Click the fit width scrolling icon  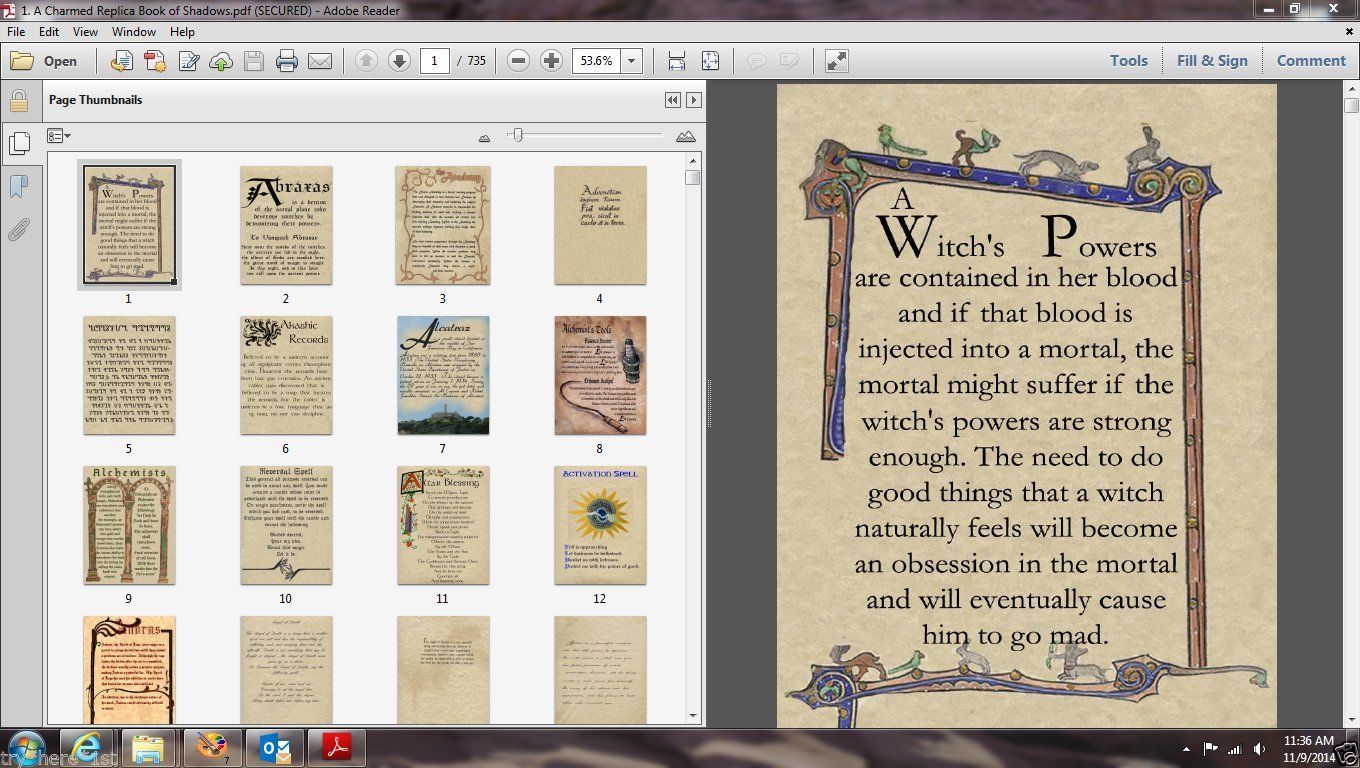point(677,61)
